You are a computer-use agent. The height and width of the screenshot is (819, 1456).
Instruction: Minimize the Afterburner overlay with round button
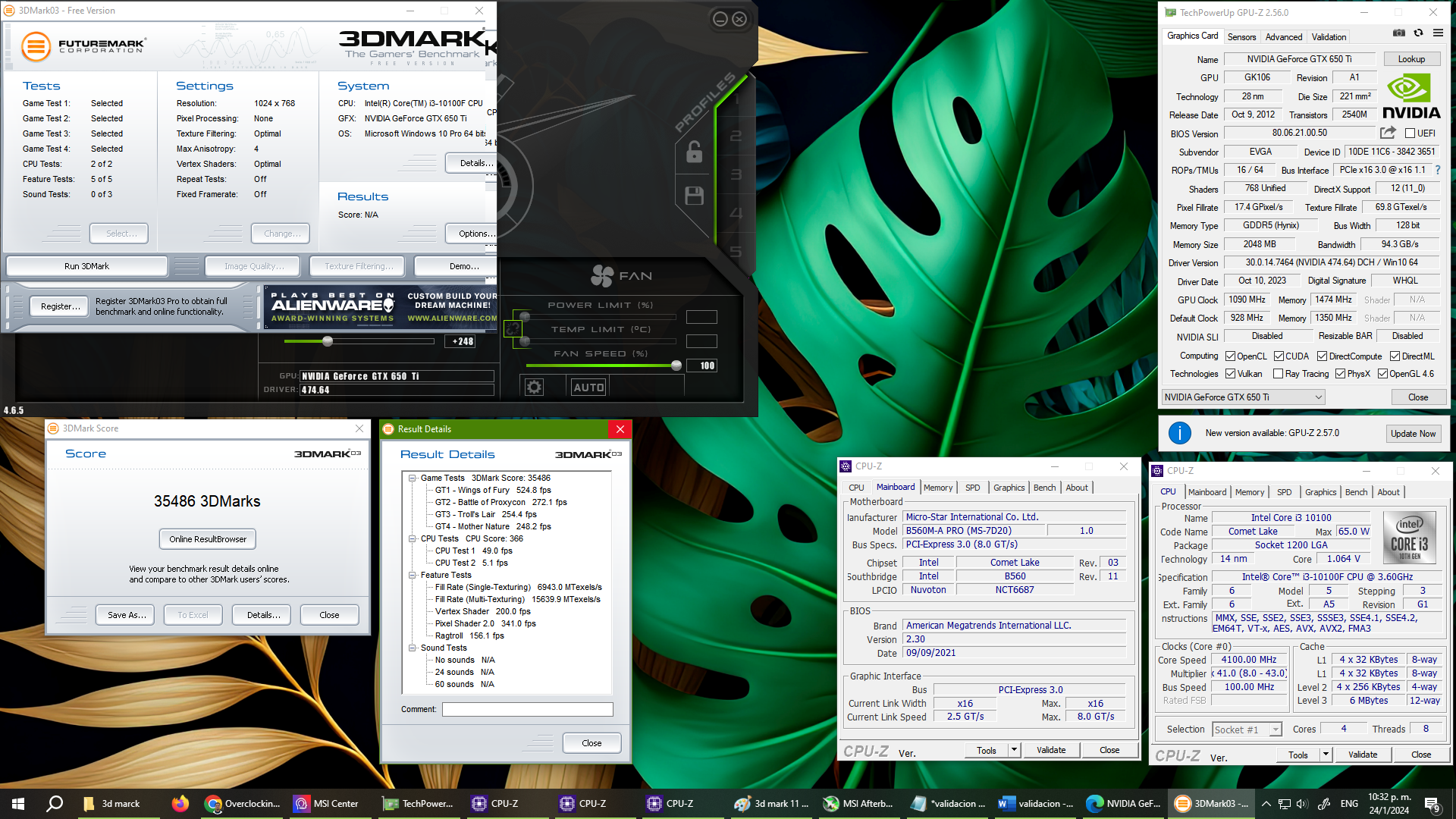point(720,19)
